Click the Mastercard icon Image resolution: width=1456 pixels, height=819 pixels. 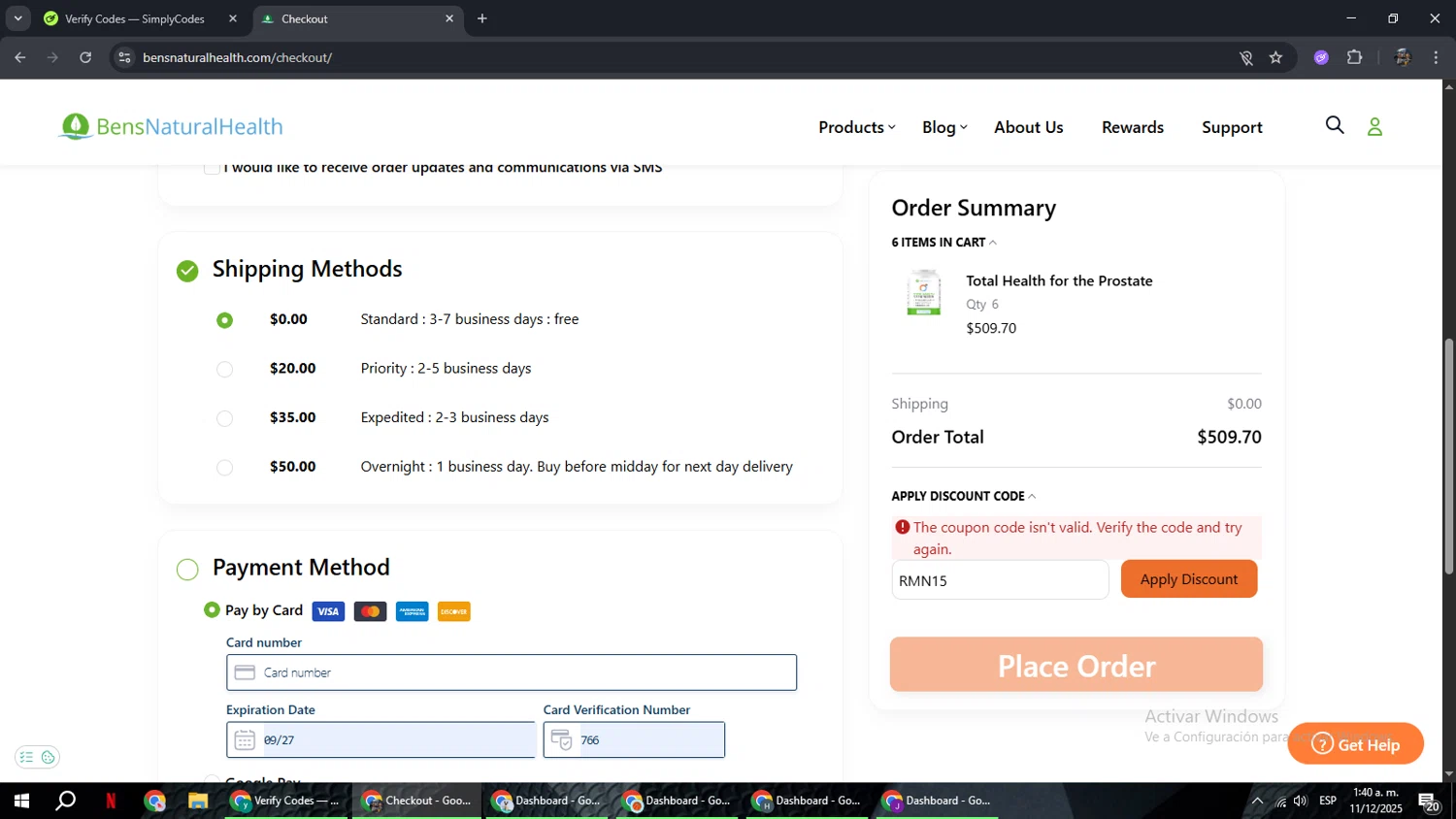(x=370, y=611)
